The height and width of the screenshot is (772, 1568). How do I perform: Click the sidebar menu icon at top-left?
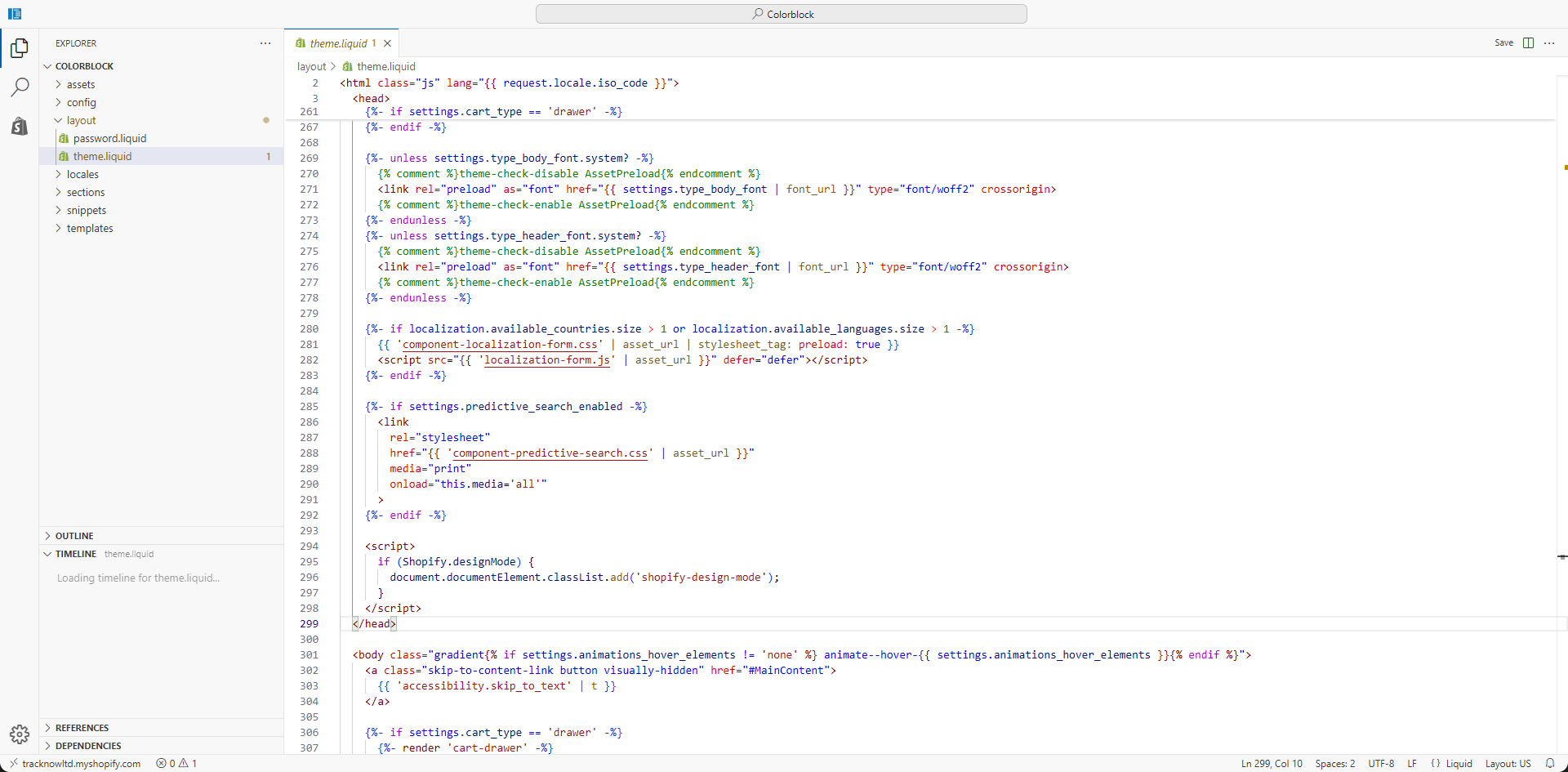[x=15, y=14]
